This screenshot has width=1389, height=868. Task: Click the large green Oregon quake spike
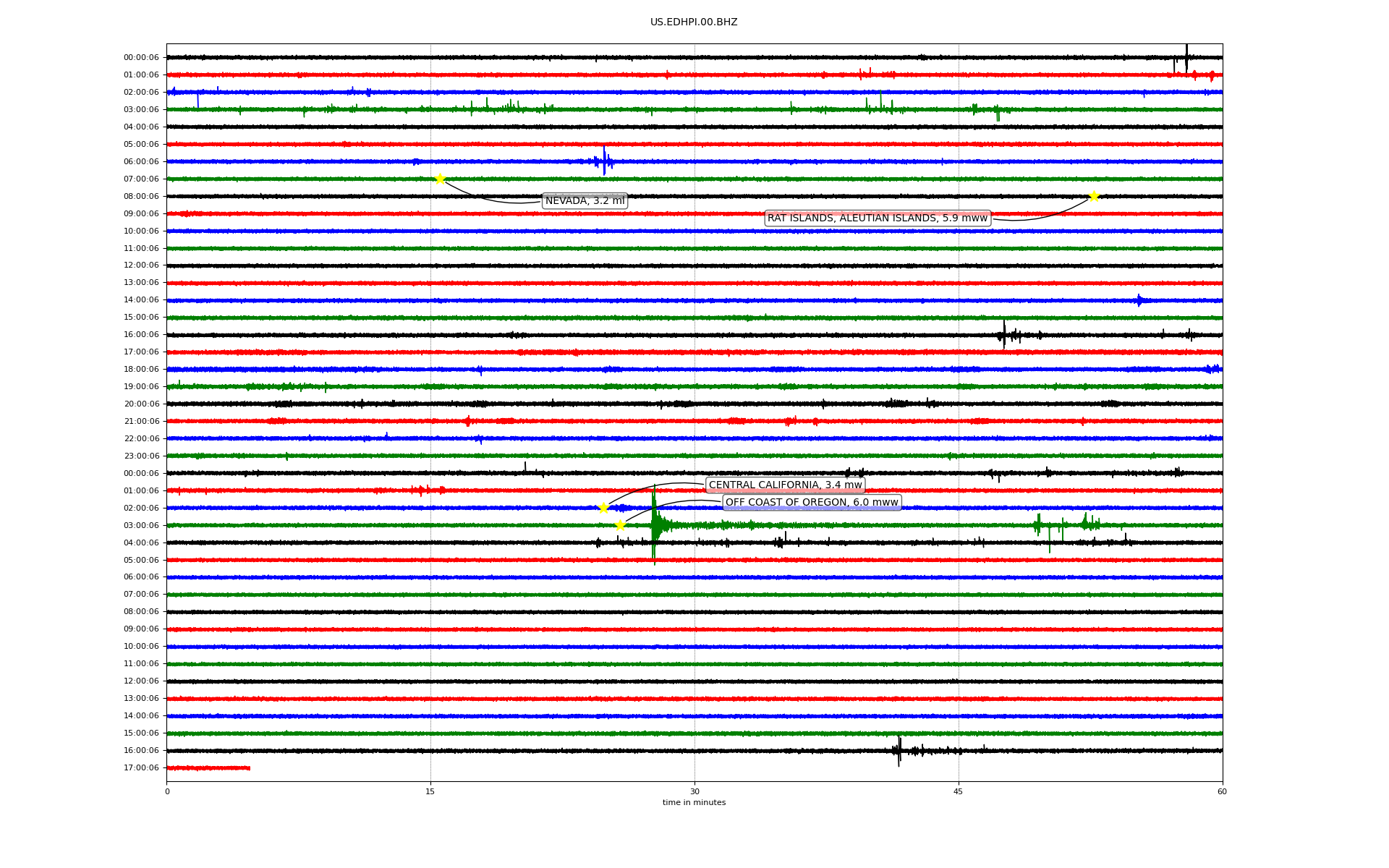point(654,525)
